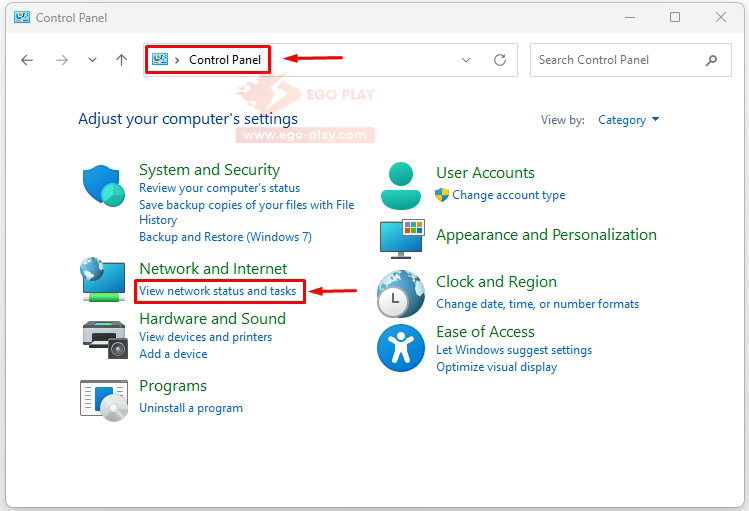Open the recent locations dropdown arrow
This screenshot has height=511, width=749.
92,60
